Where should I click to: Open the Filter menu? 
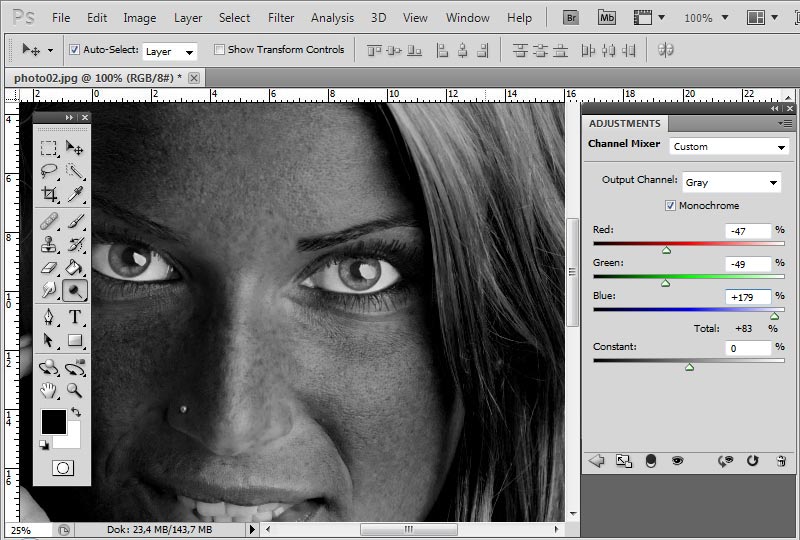click(281, 18)
